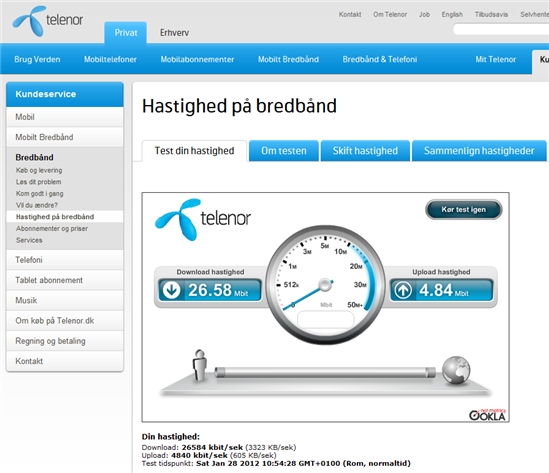Expand the Telefoni sidebar section
Viewport: 549px width, 473px height.
(65, 260)
